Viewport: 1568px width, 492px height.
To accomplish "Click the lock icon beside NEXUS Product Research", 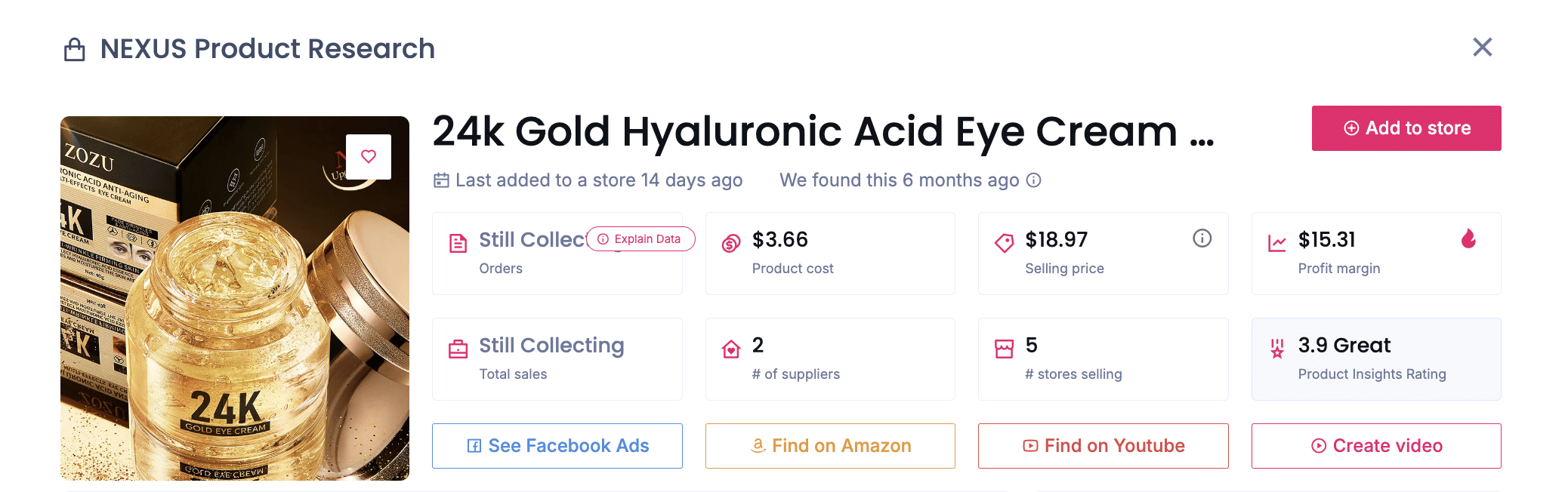I will click(x=74, y=48).
